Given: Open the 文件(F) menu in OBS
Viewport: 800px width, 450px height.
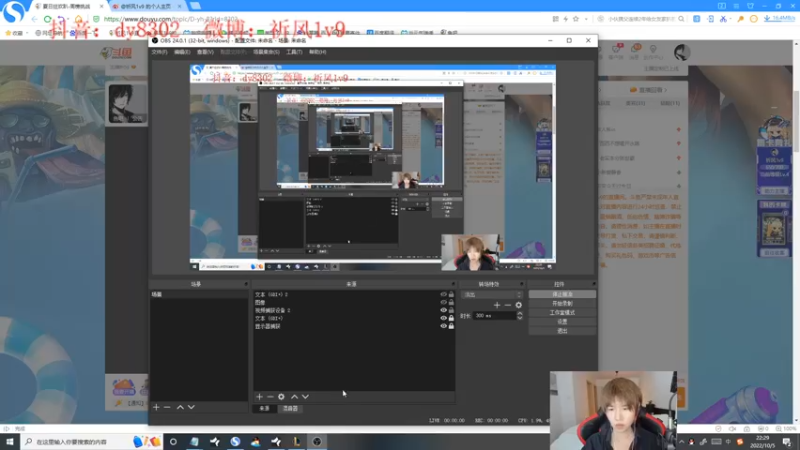Looking at the screenshot, I should tap(159, 52).
